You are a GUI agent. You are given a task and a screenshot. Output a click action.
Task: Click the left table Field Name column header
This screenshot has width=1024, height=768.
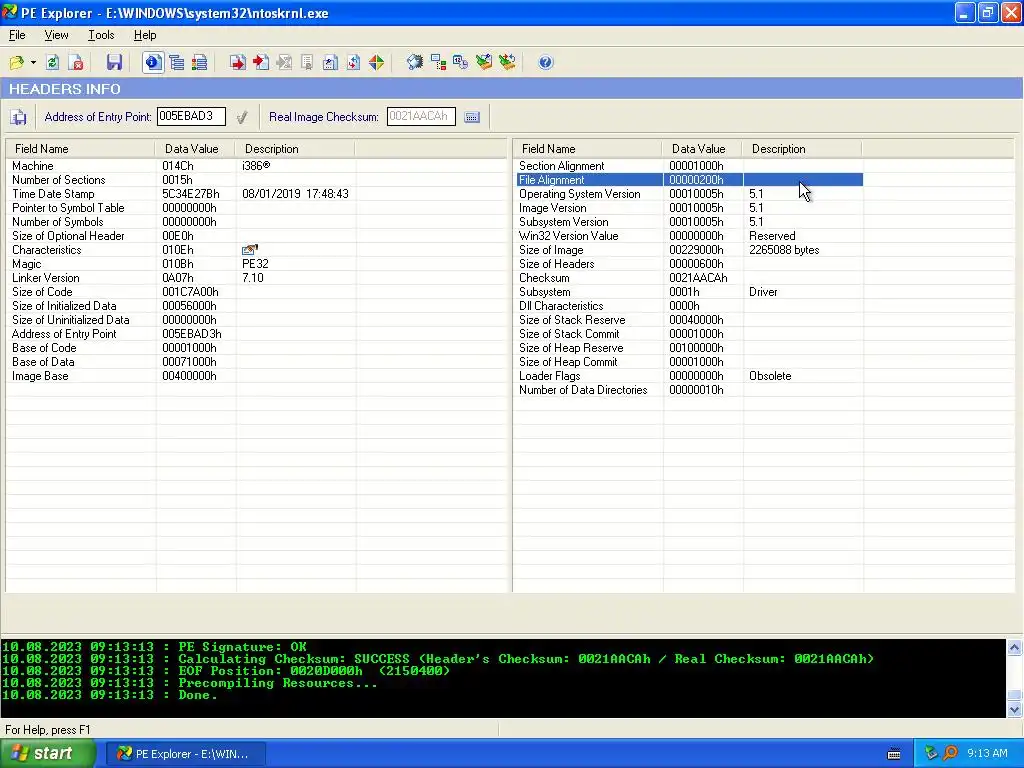[x=80, y=149]
